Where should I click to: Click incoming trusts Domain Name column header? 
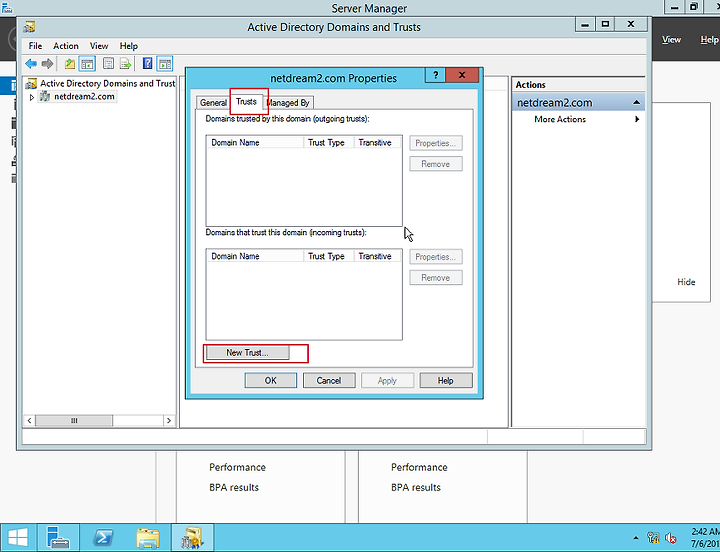pyautogui.click(x=255, y=256)
